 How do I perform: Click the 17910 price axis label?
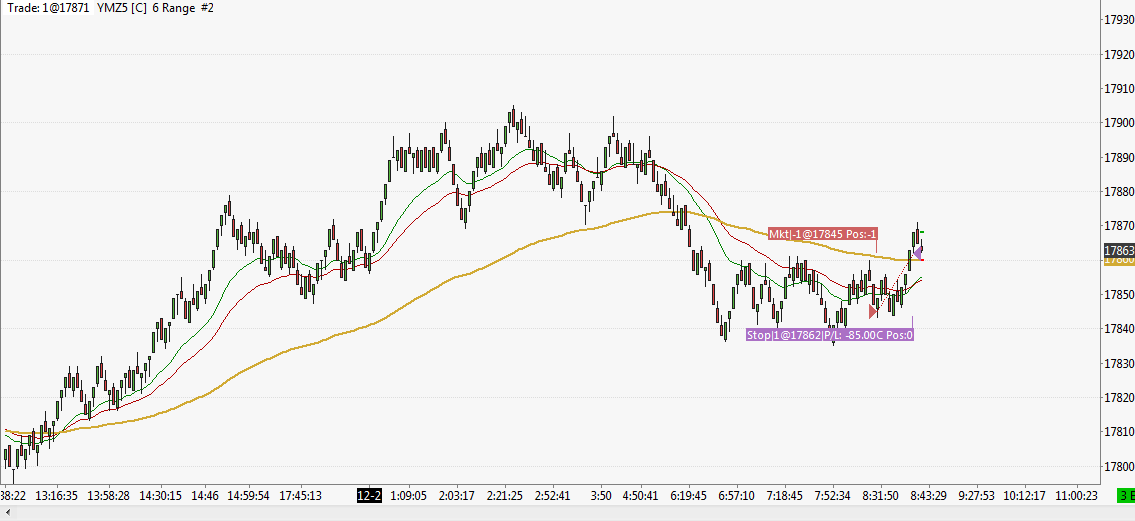1119,89
